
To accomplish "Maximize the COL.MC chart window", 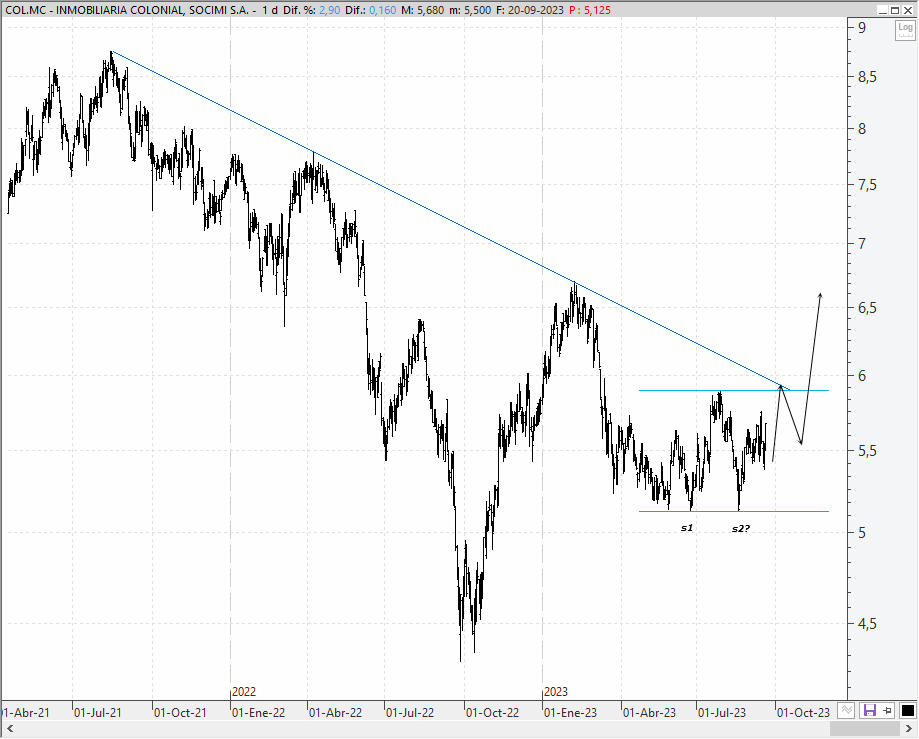I will click(x=895, y=10).
